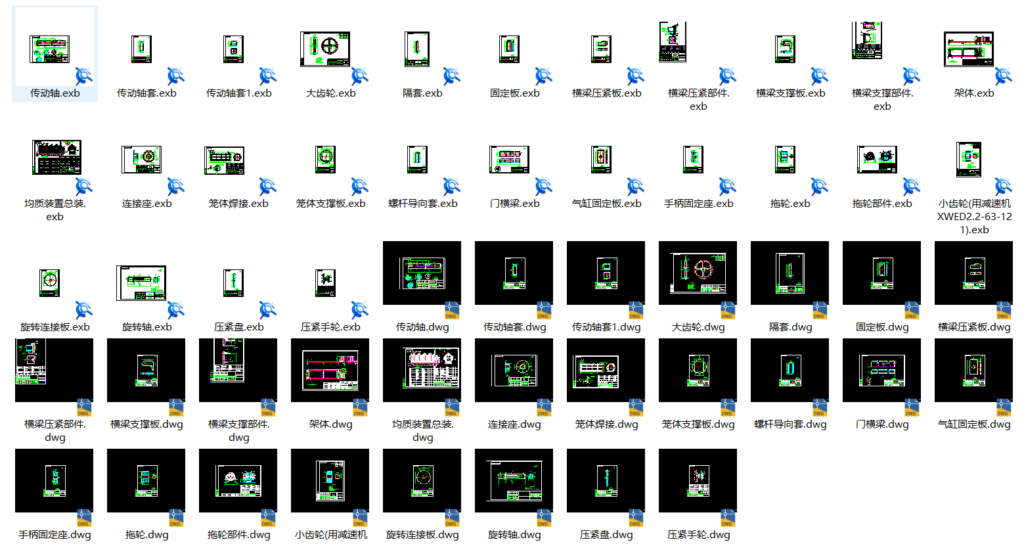Click the file name 隔套.dwg
The height and width of the screenshot is (544, 1024).
[790, 327]
